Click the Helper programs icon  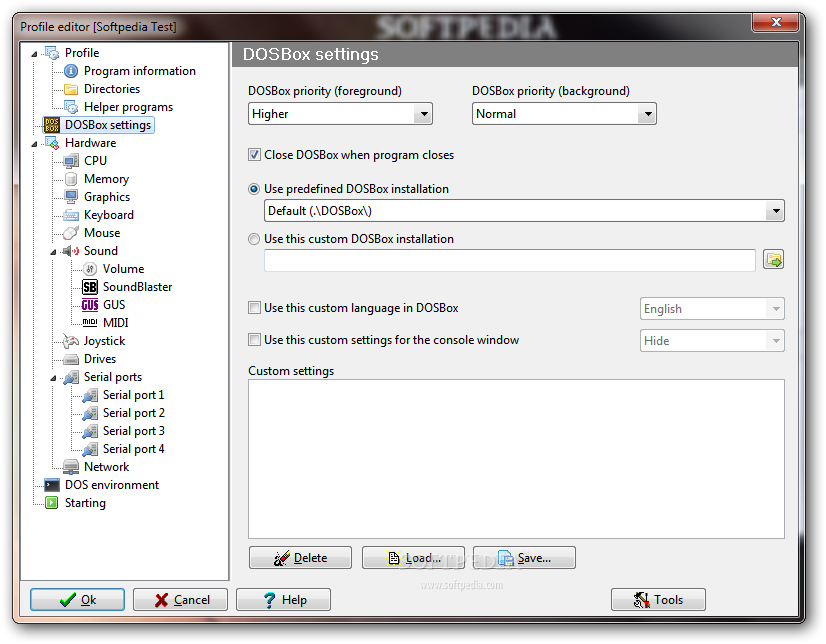coord(71,107)
